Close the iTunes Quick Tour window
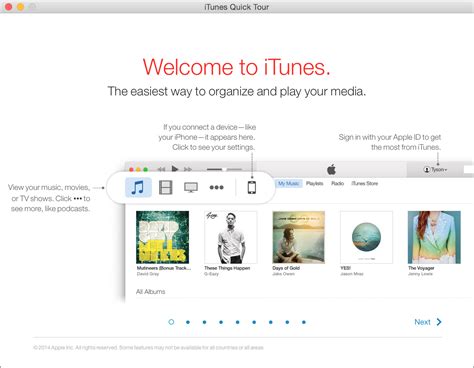Viewport: 474px width, 368px height. (x=9, y=7)
